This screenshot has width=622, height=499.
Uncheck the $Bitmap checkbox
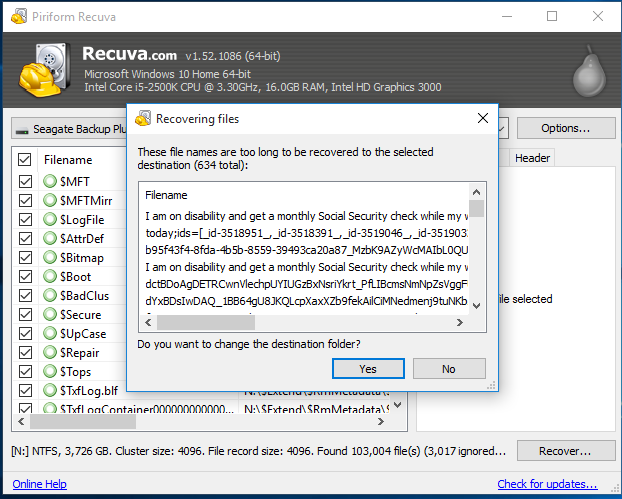25,257
